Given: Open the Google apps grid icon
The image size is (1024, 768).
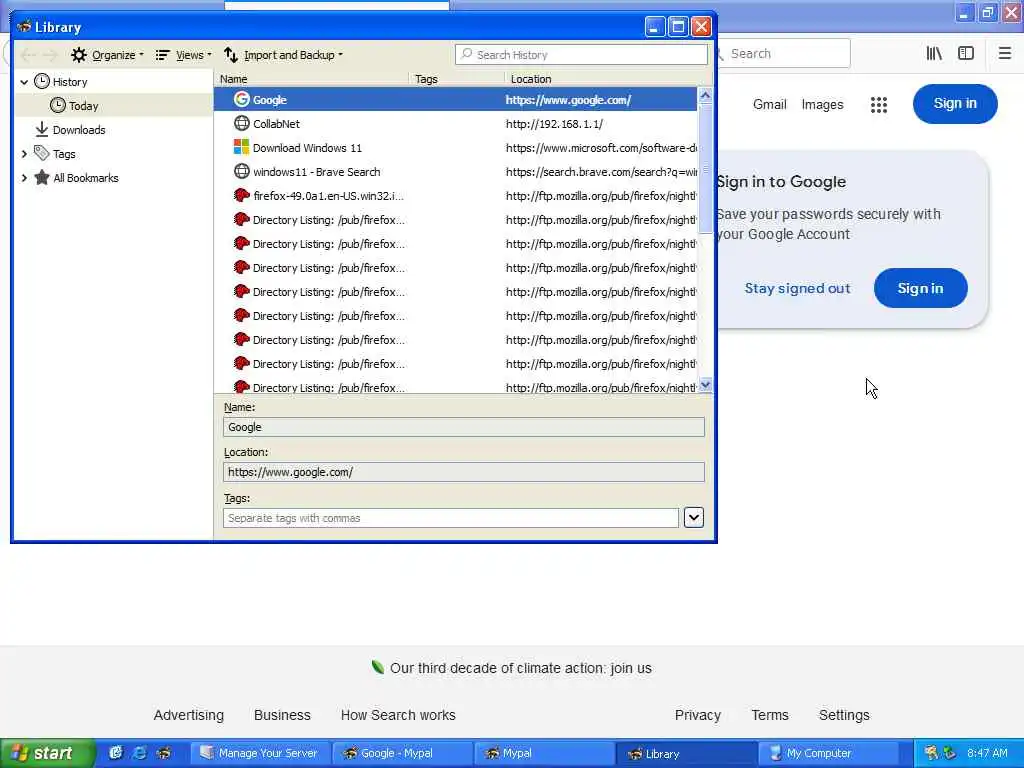Looking at the screenshot, I should (x=879, y=104).
